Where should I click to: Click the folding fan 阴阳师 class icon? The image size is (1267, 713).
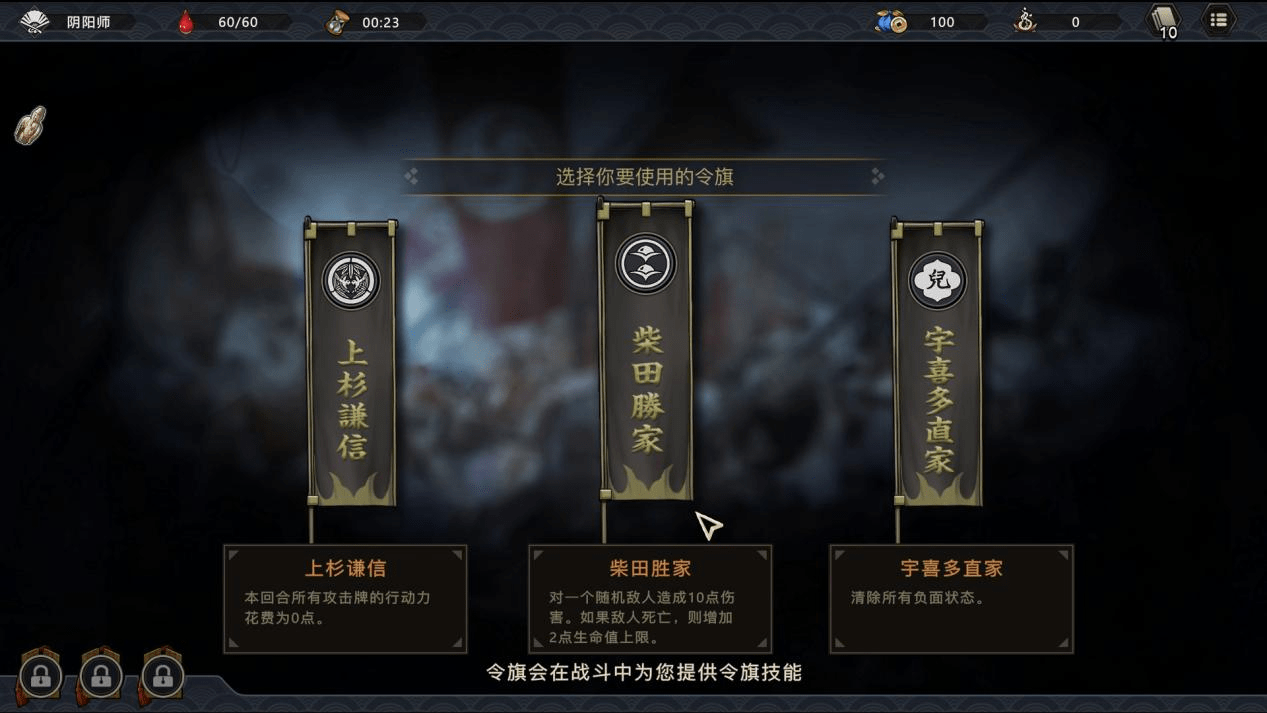pos(35,21)
